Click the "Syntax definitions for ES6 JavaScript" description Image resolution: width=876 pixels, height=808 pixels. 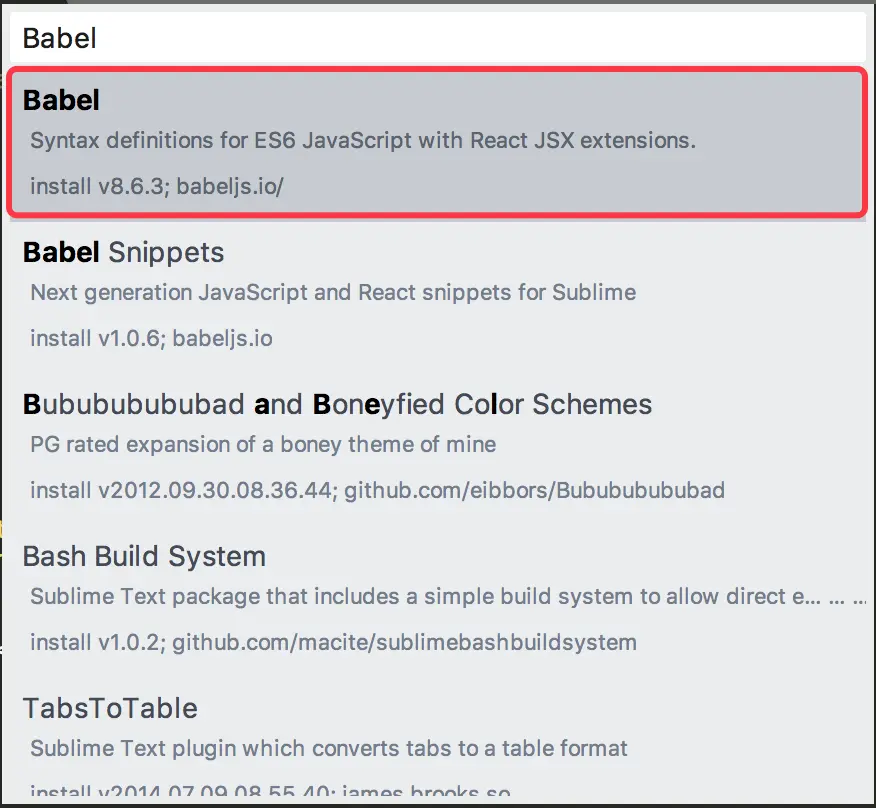(362, 140)
